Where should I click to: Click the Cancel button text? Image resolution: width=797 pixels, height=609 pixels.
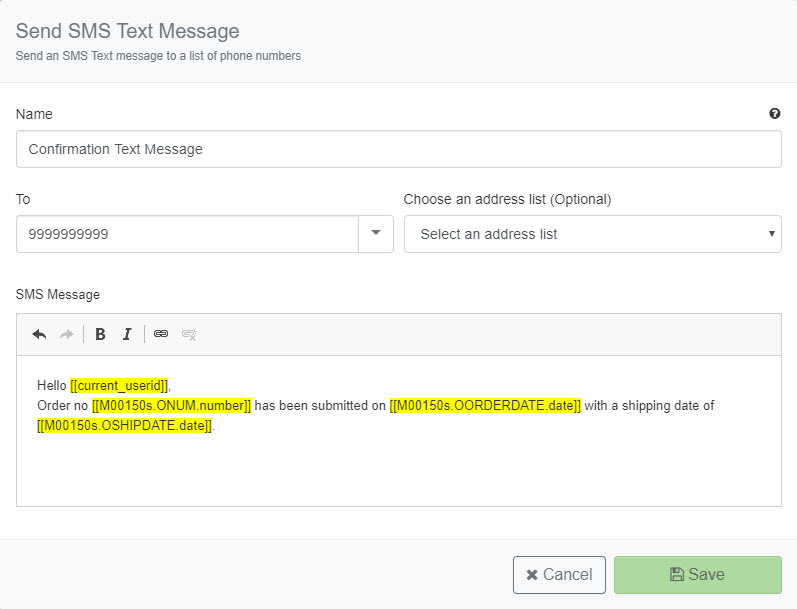tap(567, 574)
